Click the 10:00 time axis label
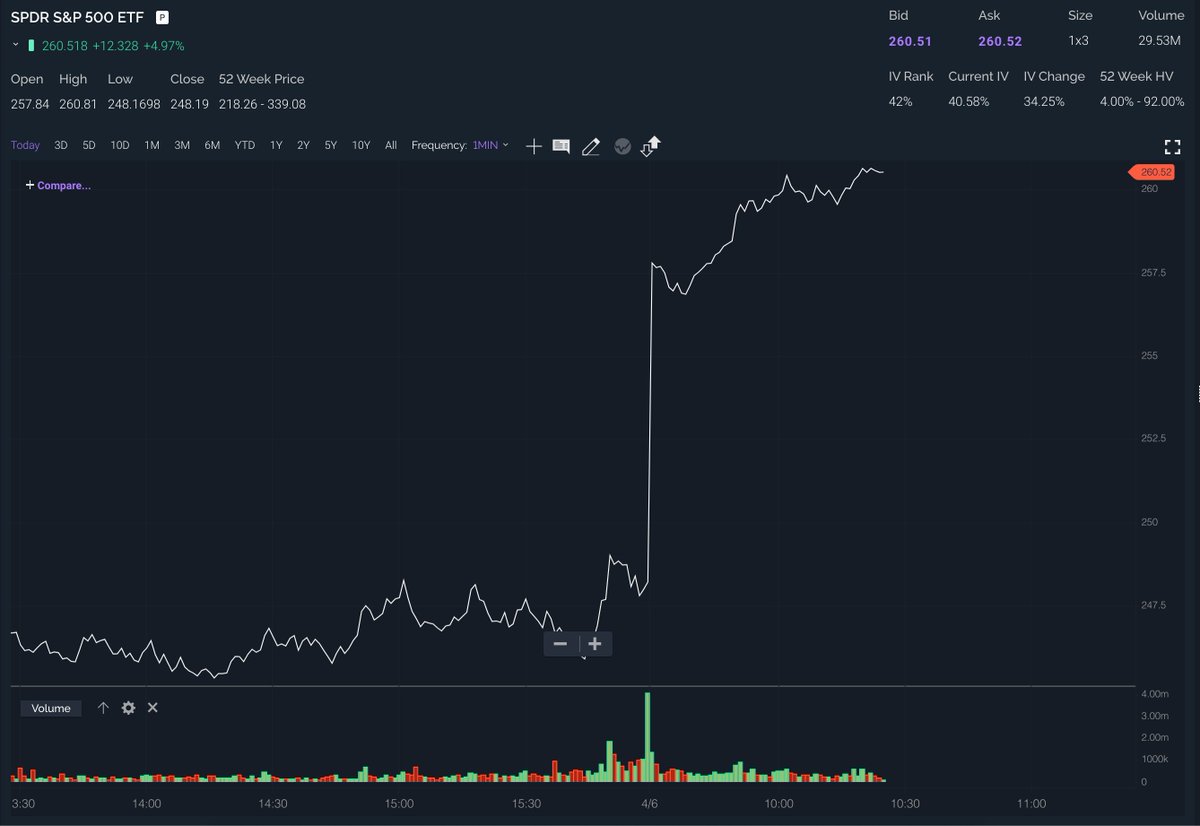The height and width of the screenshot is (826, 1200). pos(779,804)
